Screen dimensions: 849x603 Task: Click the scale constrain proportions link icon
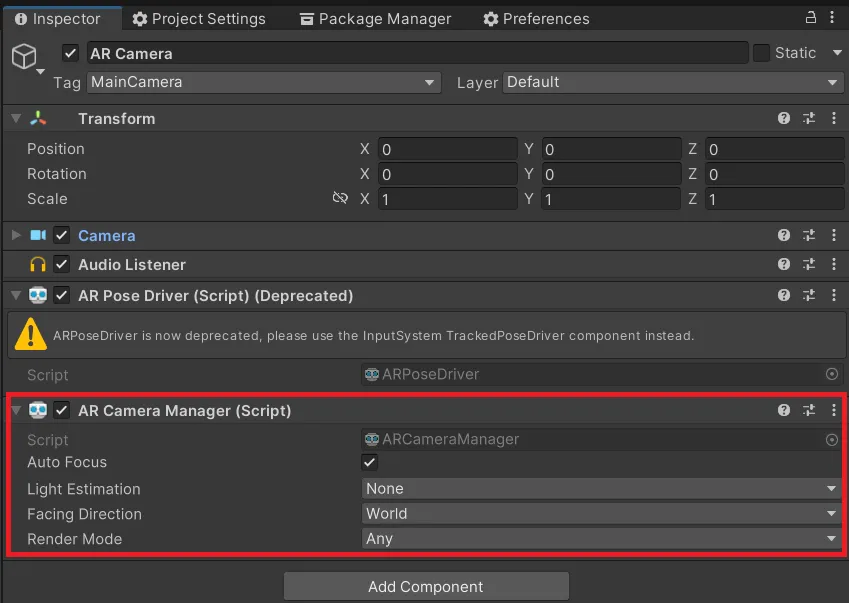click(340, 199)
